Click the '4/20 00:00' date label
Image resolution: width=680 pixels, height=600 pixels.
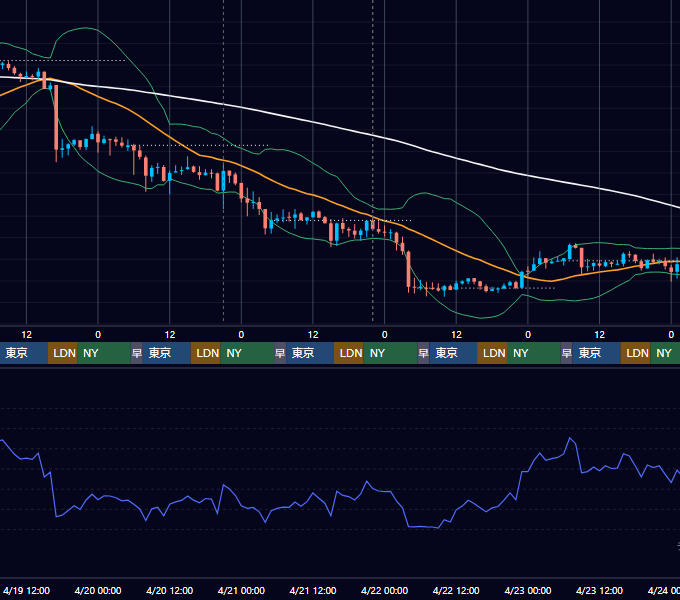[98, 590]
